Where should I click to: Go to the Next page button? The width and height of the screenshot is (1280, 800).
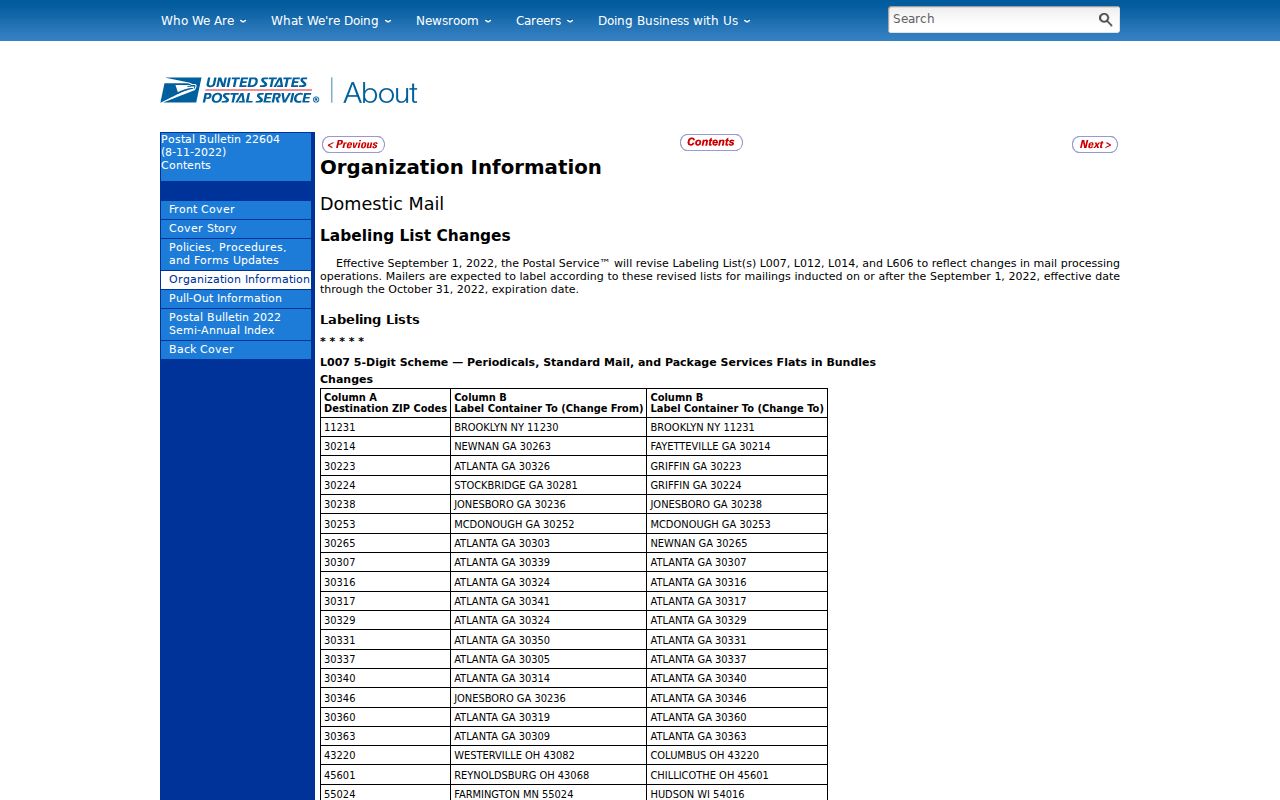click(x=1095, y=145)
